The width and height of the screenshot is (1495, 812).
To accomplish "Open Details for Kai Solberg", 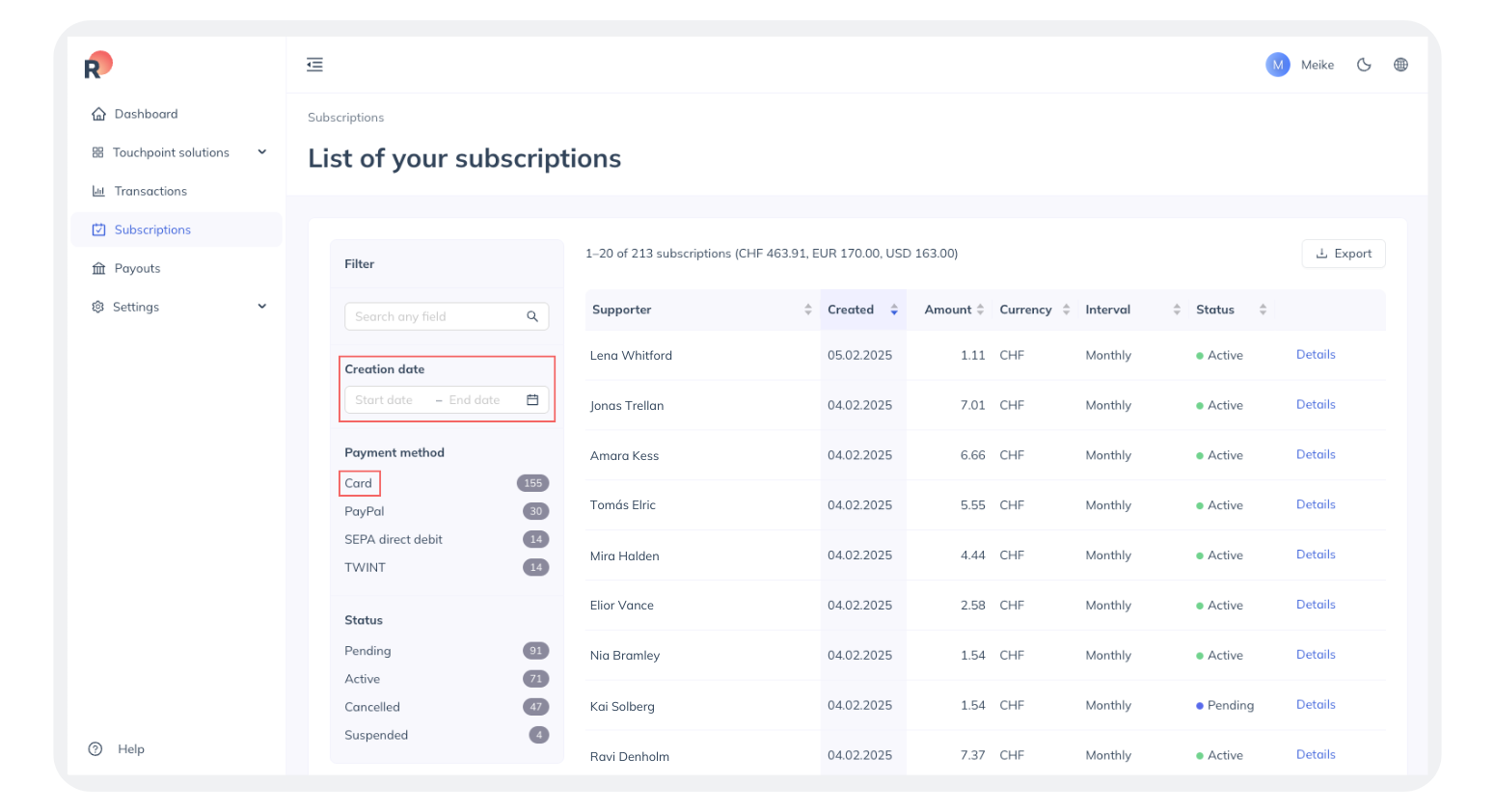I will tap(1316, 706).
